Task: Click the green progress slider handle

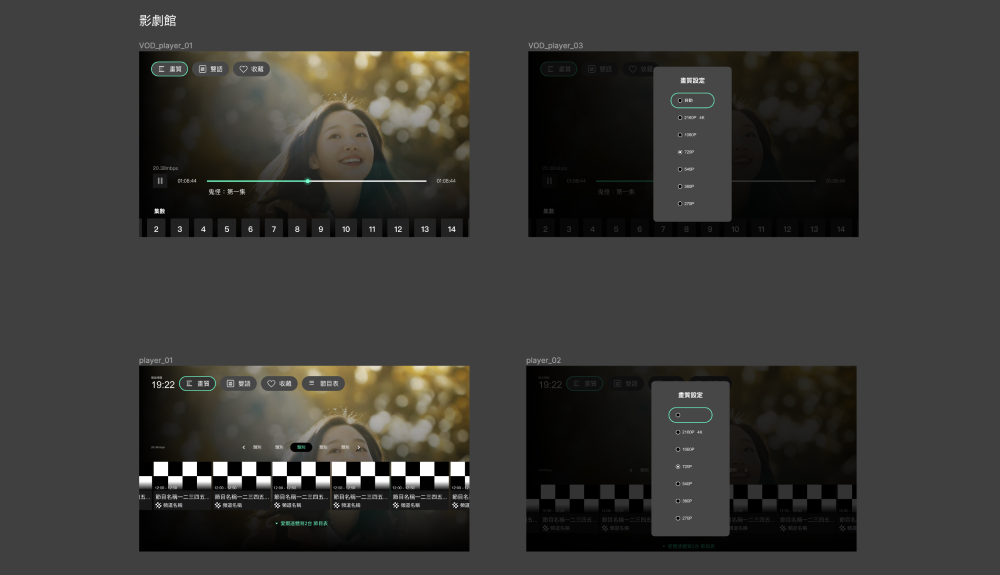Action: [x=307, y=181]
